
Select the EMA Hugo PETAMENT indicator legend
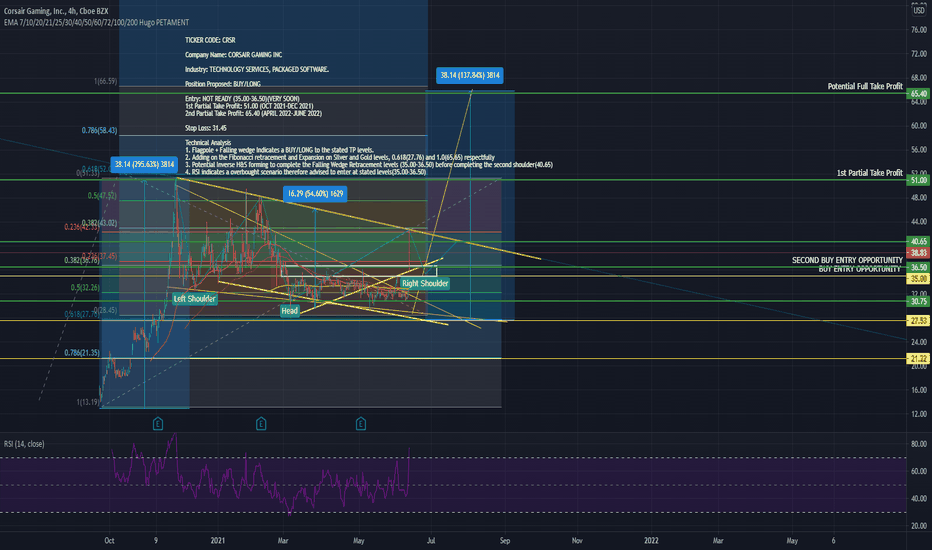tap(96, 23)
